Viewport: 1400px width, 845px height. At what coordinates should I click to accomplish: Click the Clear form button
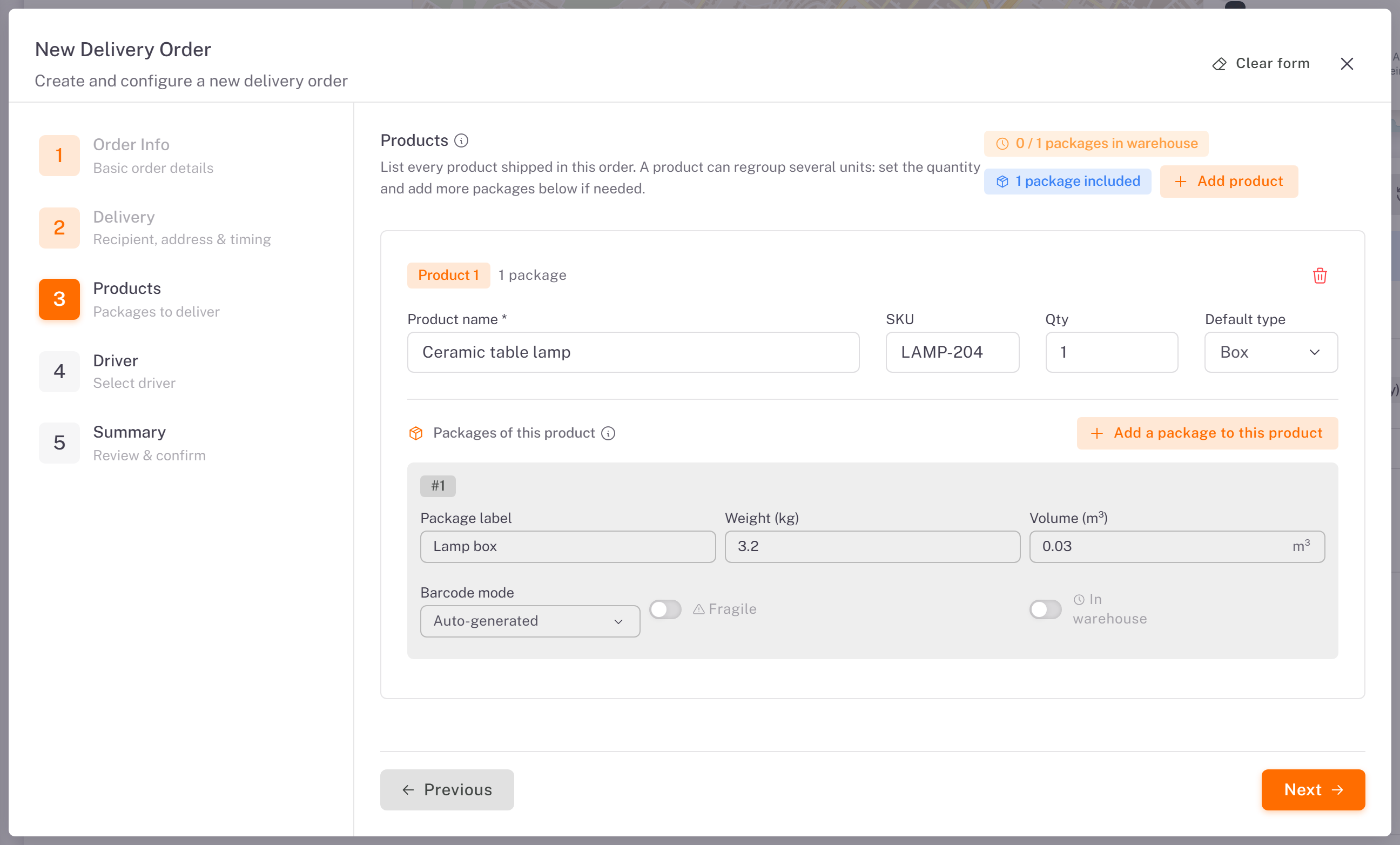point(1261,64)
